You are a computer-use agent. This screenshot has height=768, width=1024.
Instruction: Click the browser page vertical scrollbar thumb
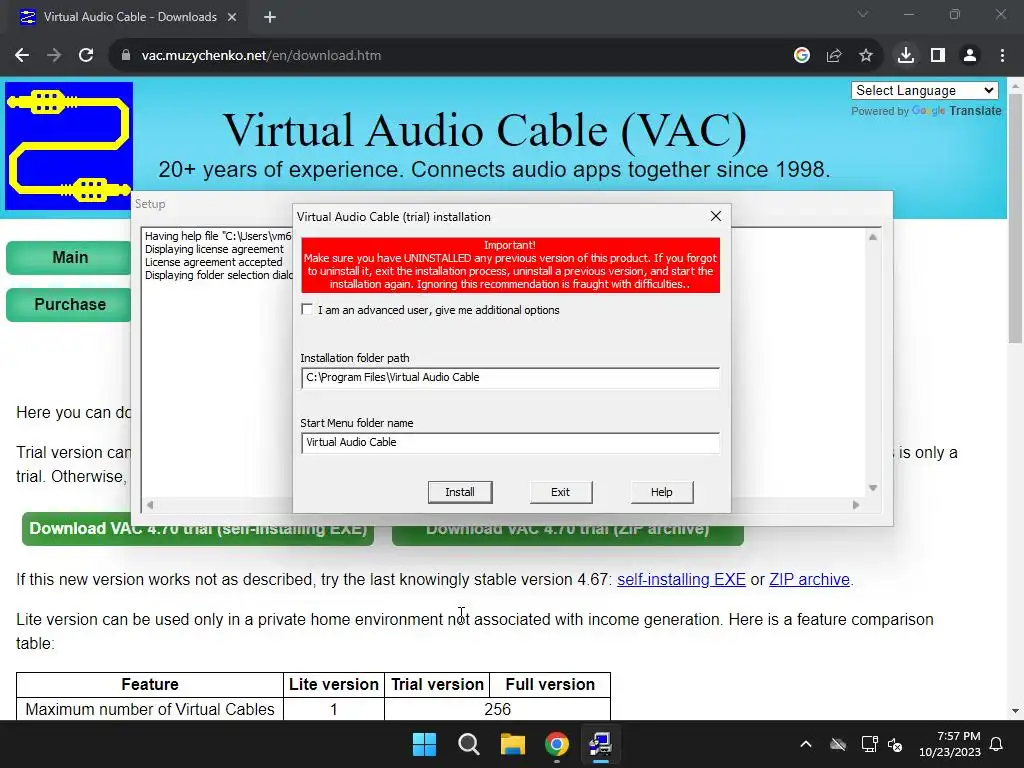1015,217
